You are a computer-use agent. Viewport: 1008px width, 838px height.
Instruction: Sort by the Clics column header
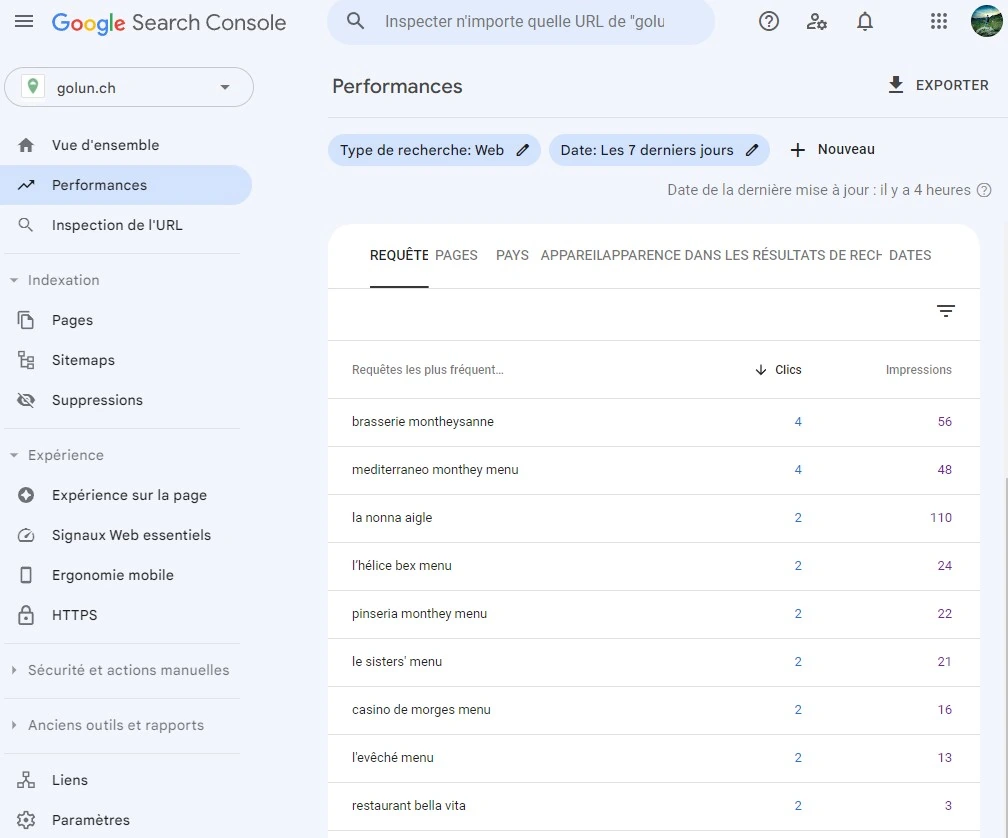788,370
